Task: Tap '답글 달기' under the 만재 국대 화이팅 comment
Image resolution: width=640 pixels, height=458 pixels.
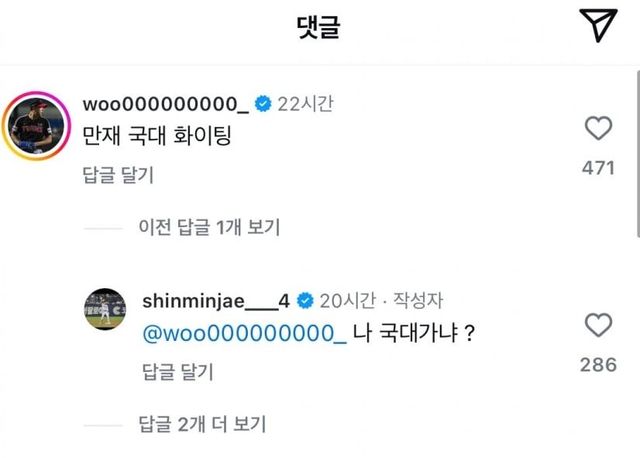Action: point(118,175)
